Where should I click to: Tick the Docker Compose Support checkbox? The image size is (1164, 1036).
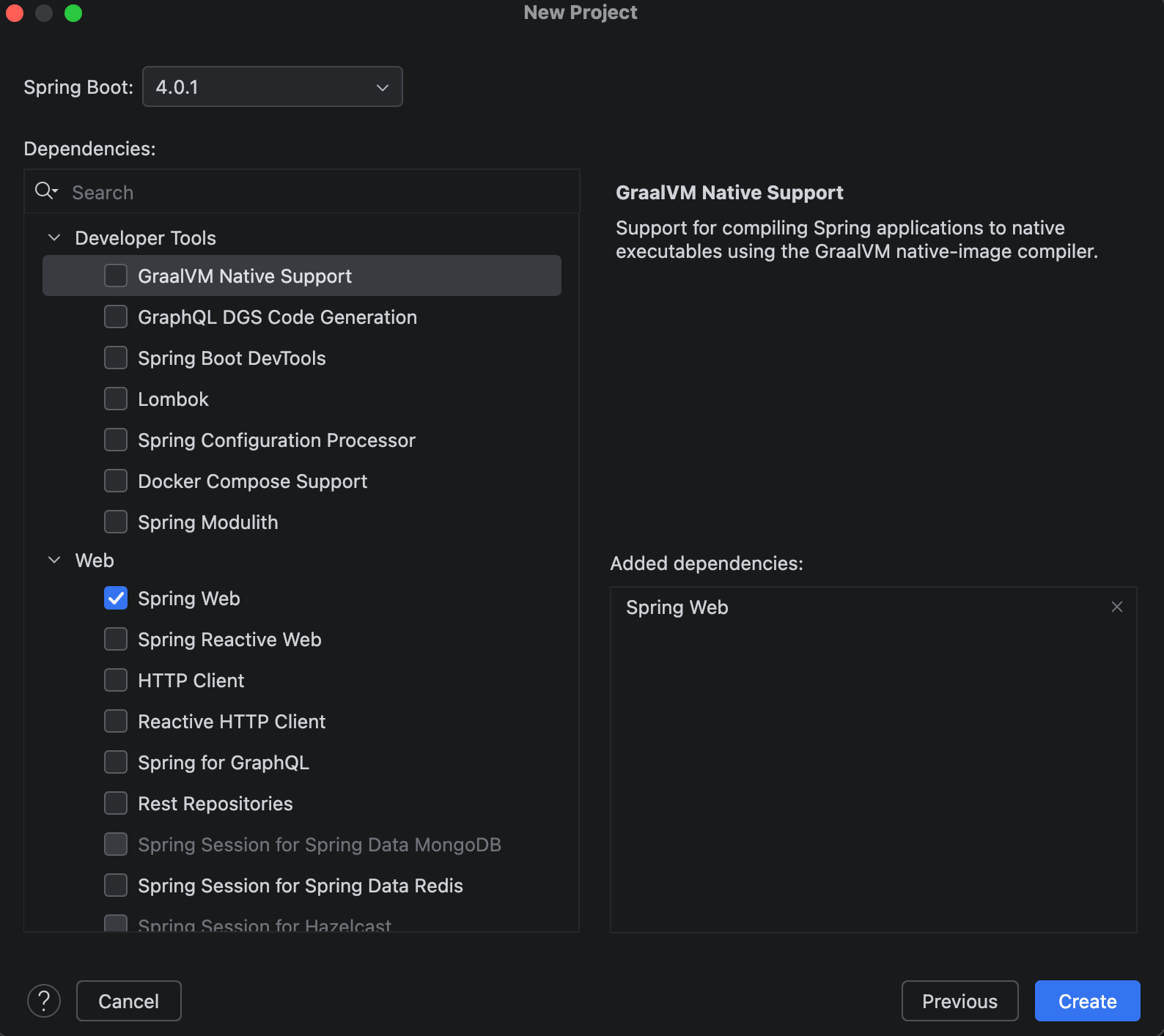pos(116,481)
